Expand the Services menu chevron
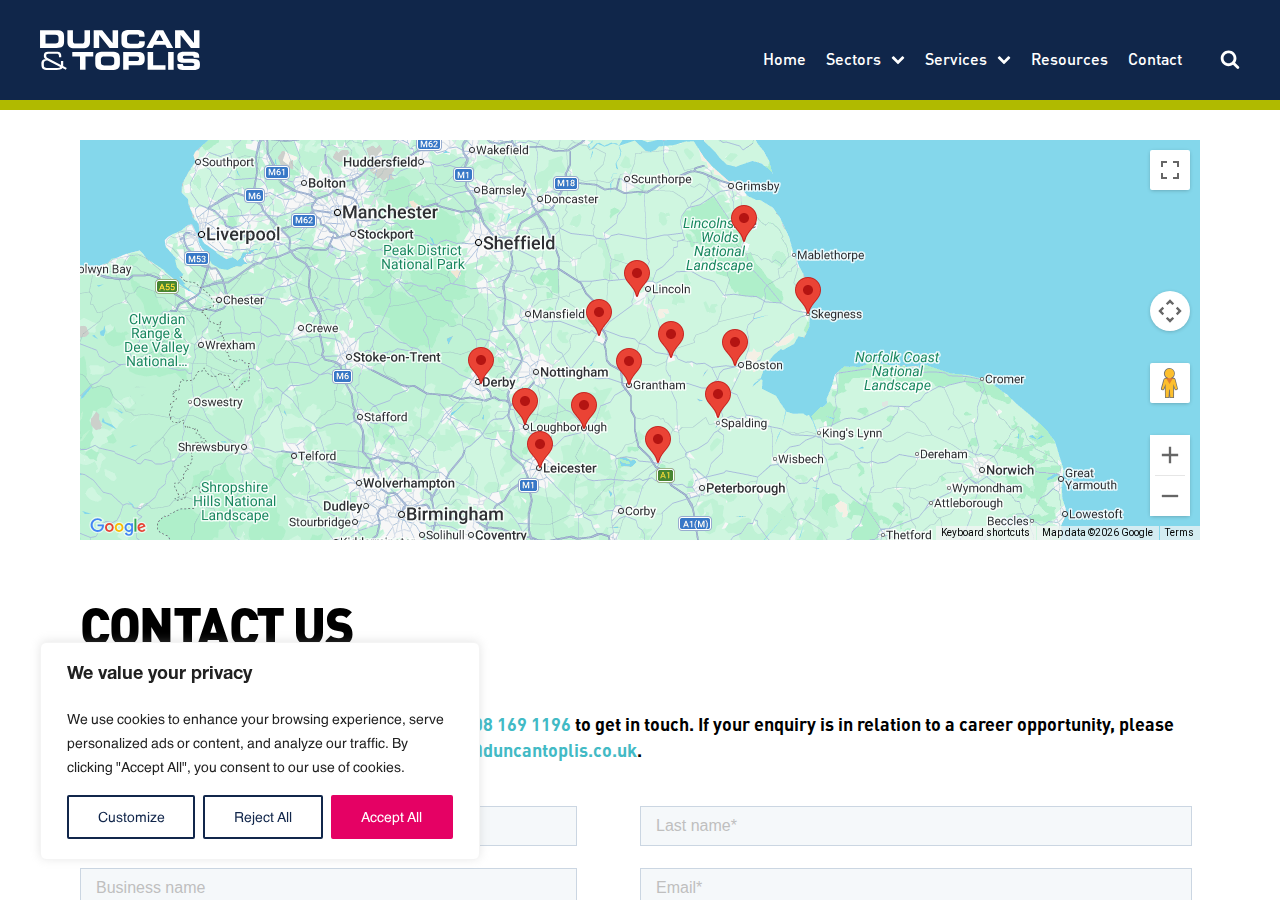The height and width of the screenshot is (900, 1280). [1004, 60]
